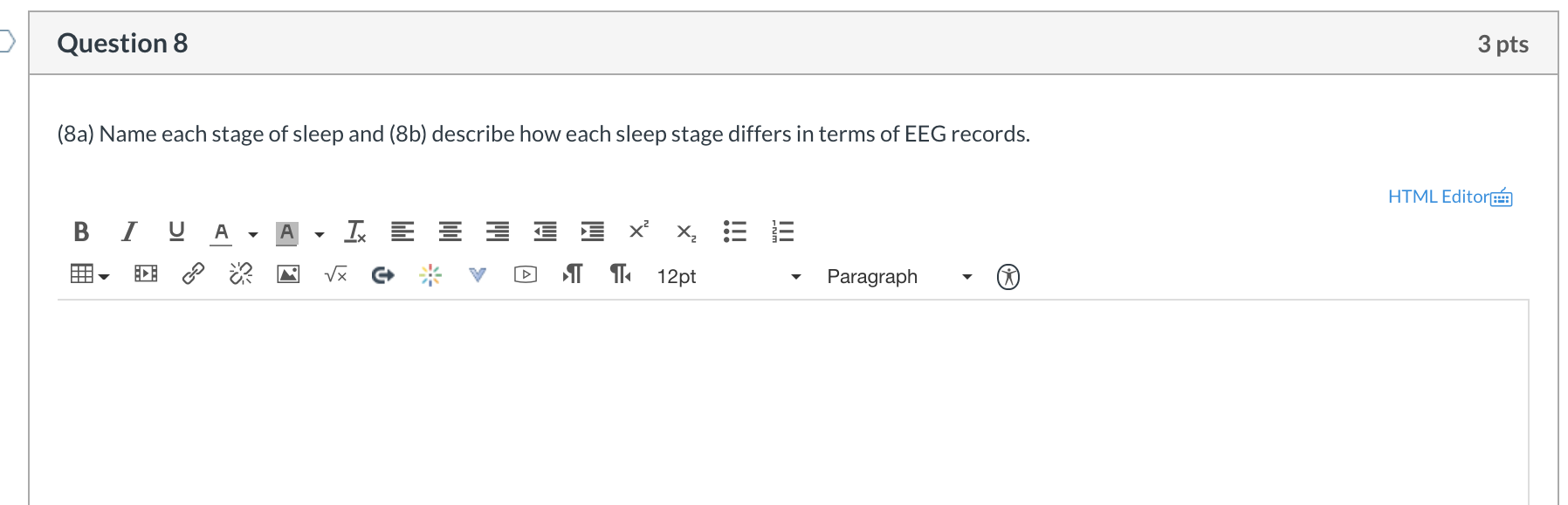This screenshot has height=505, width=1568.
Task: Remove the current link
Action: [x=241, y=273]
